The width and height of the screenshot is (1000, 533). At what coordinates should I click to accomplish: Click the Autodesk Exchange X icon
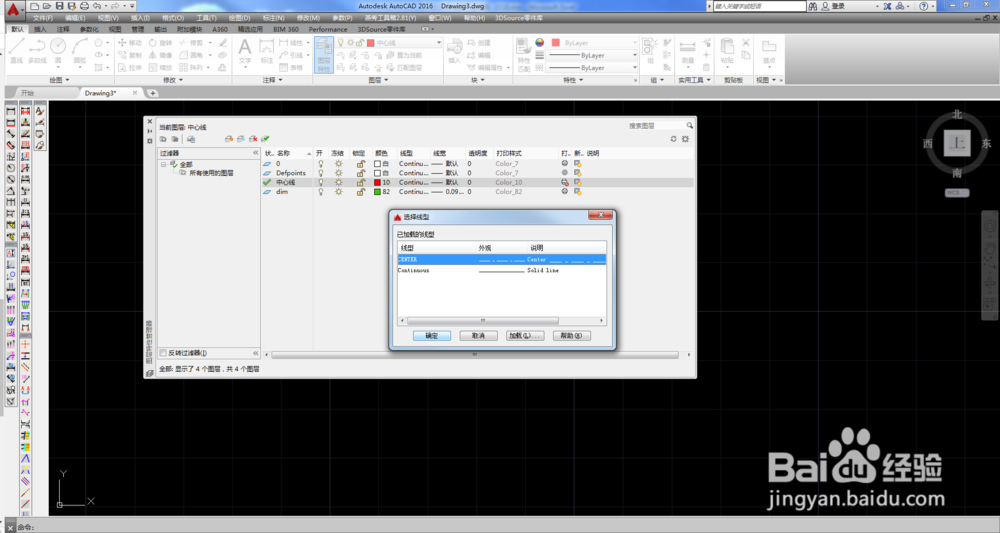coord(887,6)
